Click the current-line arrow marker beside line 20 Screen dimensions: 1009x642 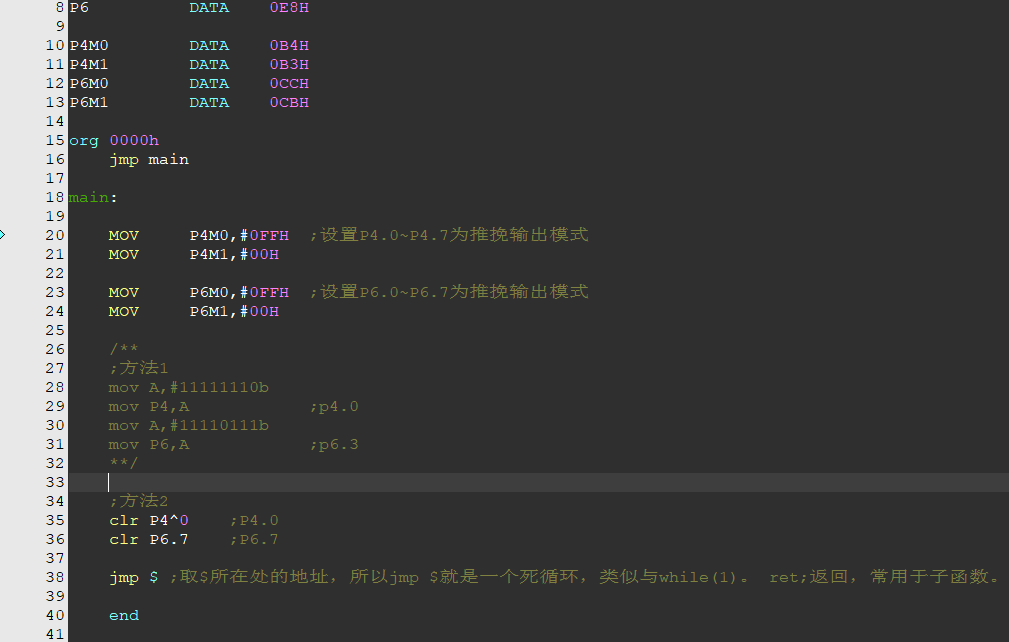(x=3, y=235)
